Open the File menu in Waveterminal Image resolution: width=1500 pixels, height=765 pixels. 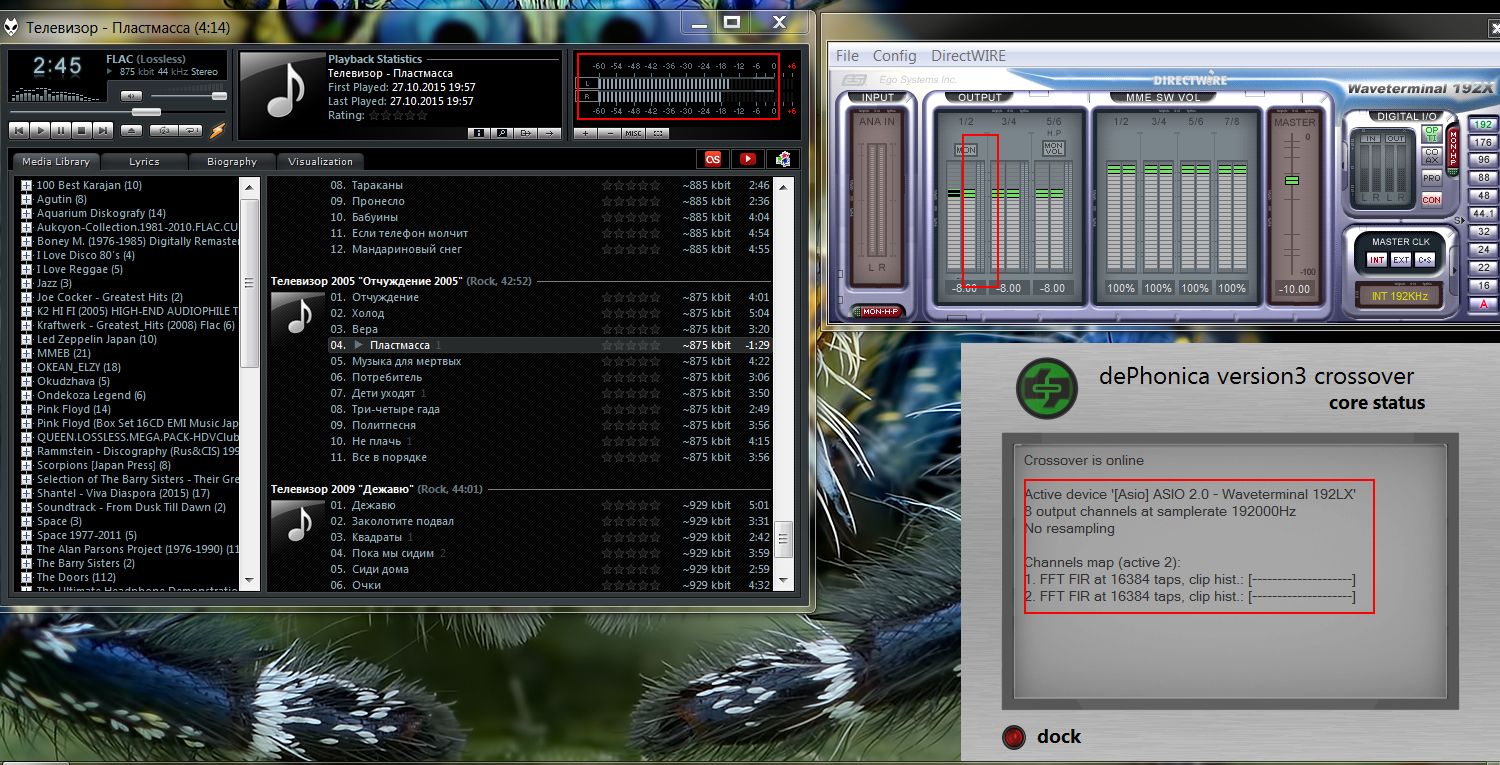pyautogui.click(x=847, y=56)
